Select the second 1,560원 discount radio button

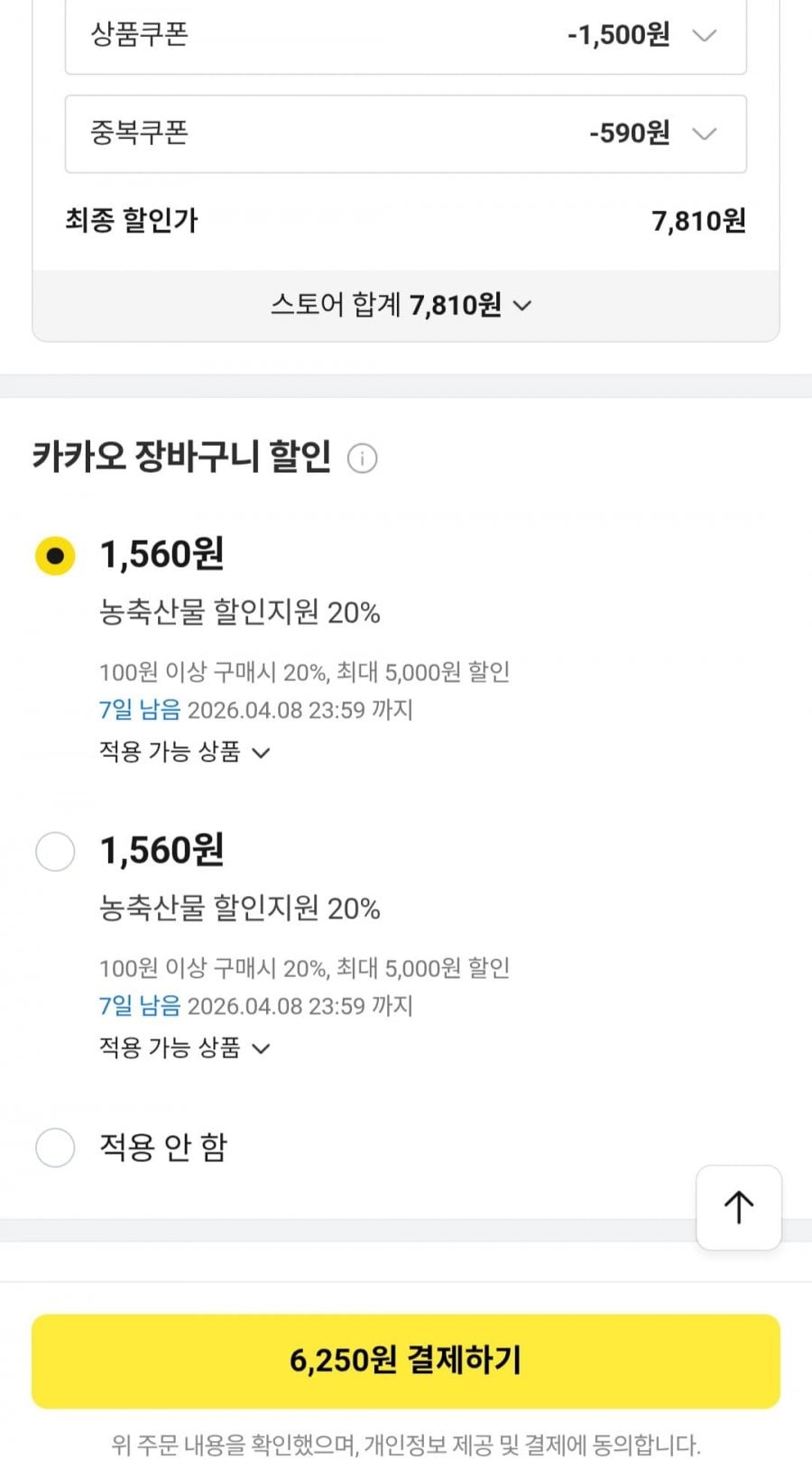[55, 852]
